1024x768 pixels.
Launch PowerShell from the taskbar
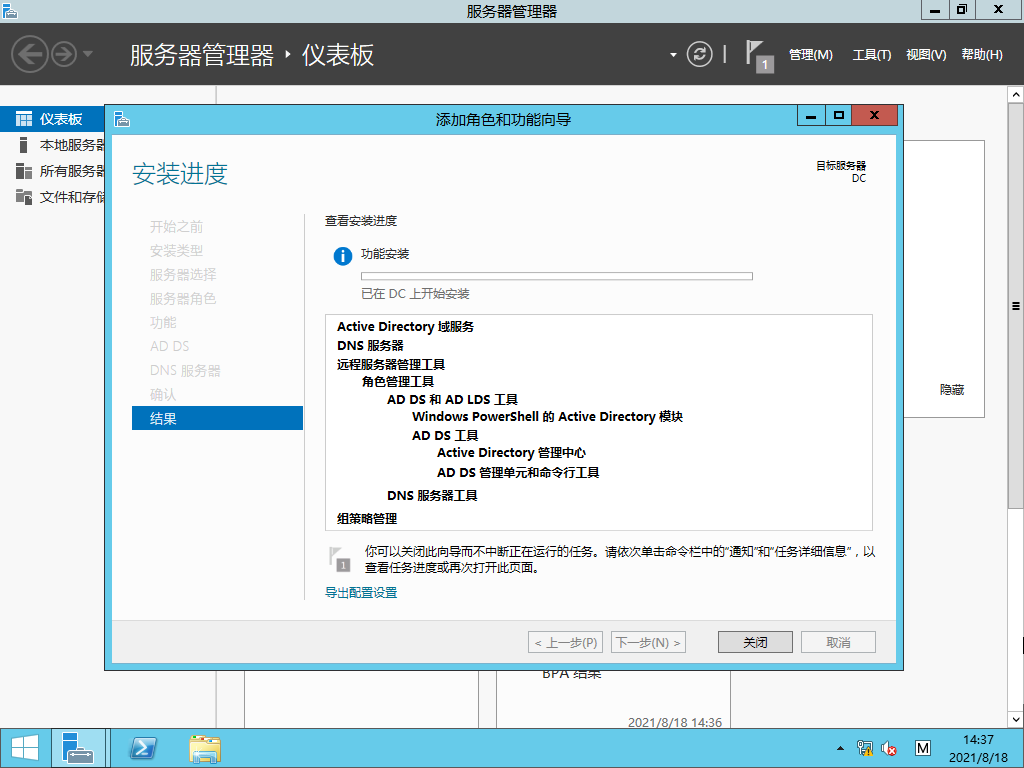pyautogui.click(x=143, y=748)
